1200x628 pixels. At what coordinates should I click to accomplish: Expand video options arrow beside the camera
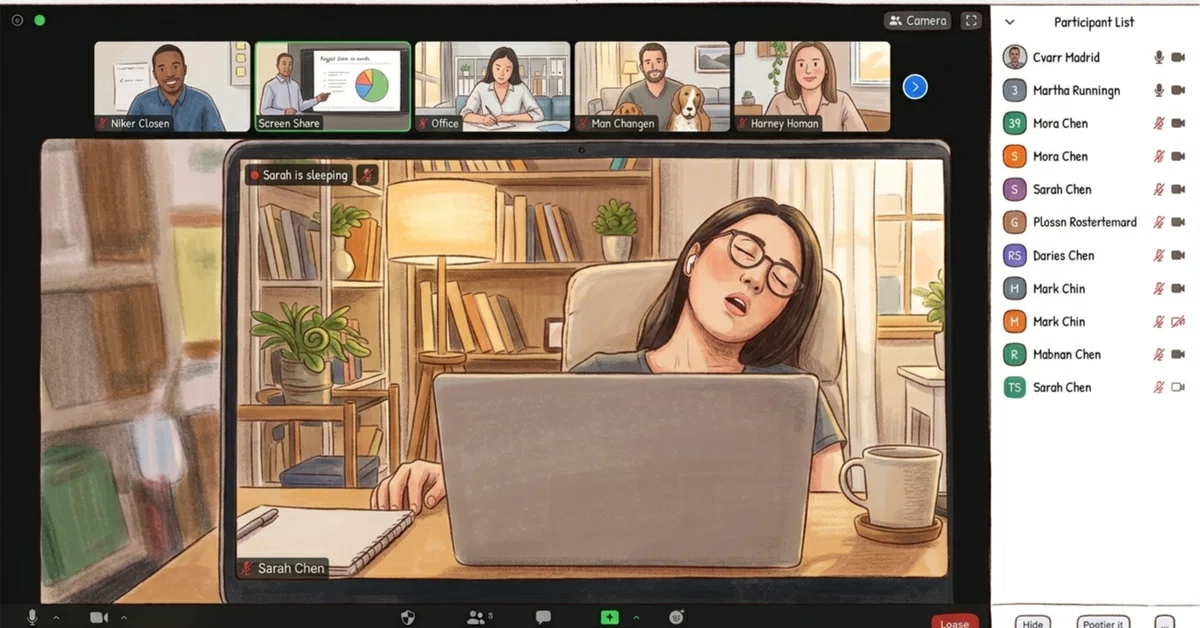(124, 618)
